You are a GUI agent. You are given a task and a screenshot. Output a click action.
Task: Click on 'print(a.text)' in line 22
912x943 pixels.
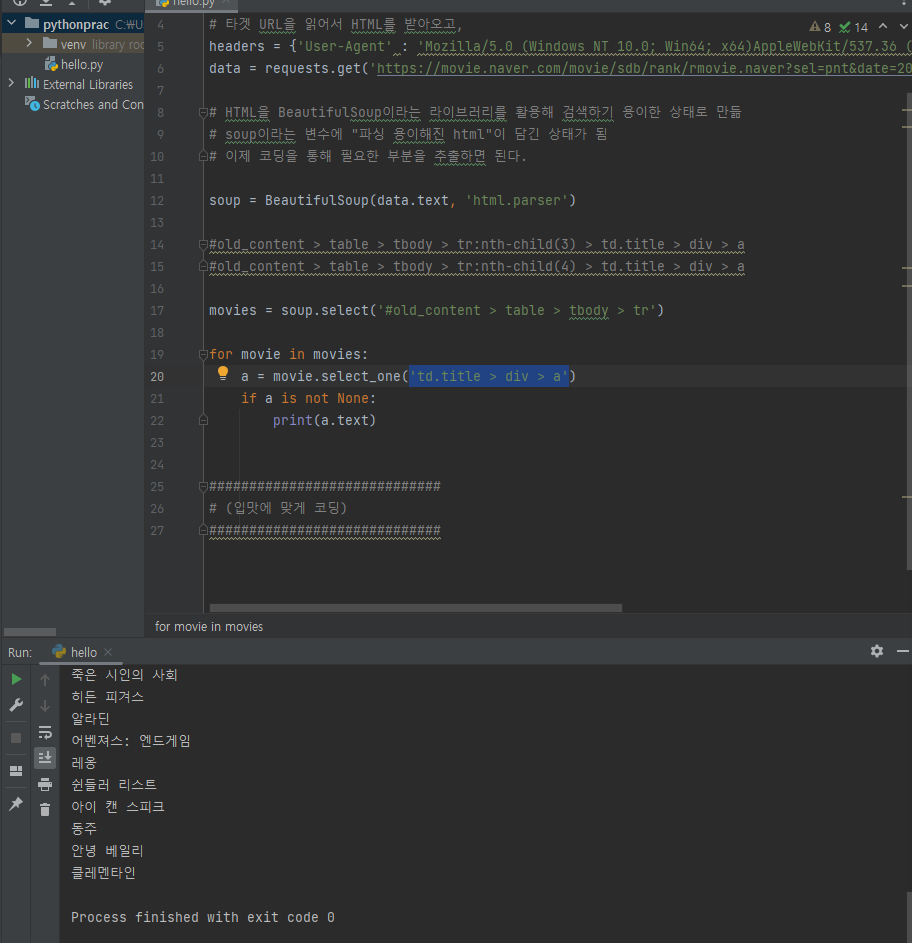point(324,420)
